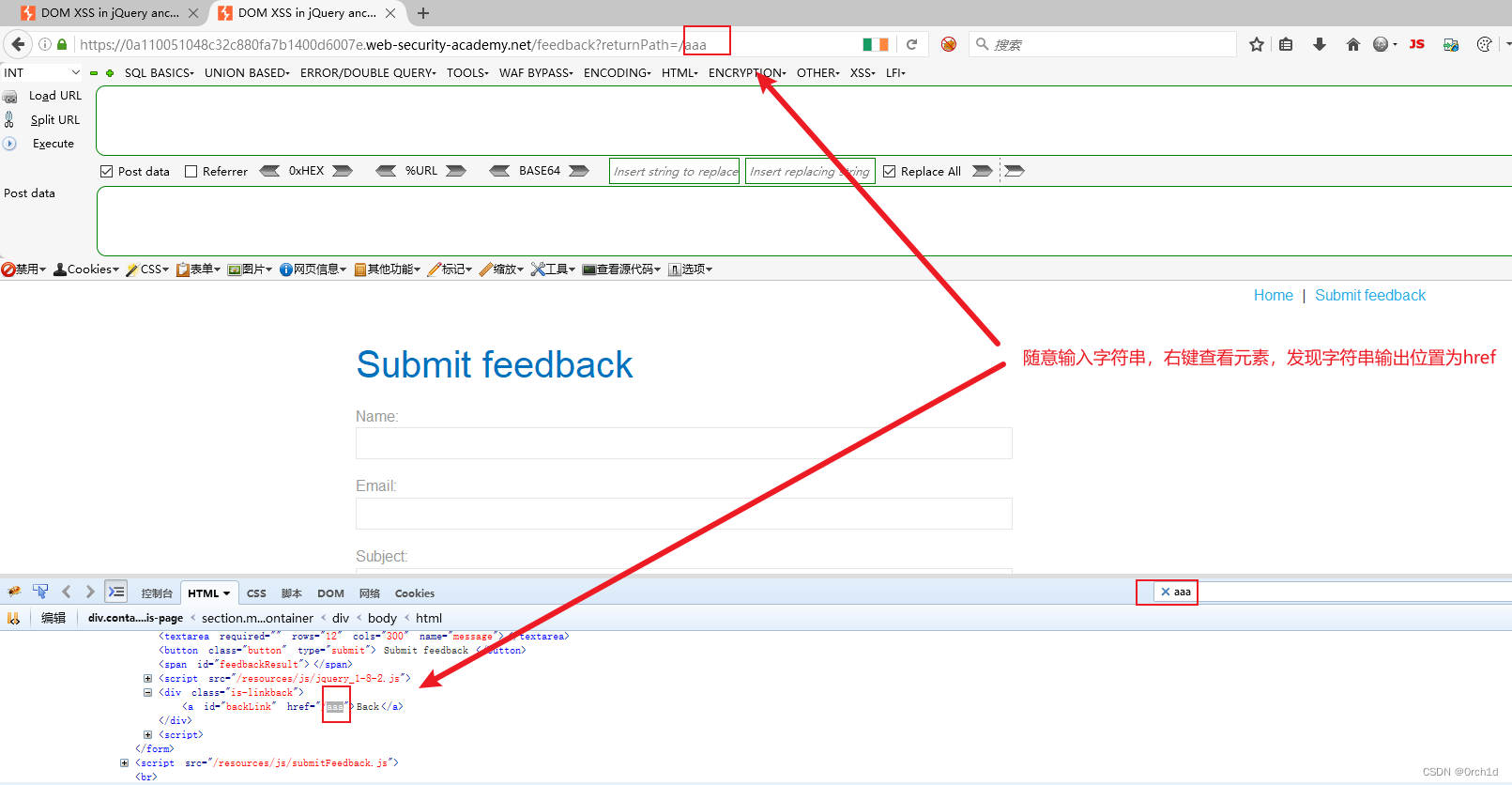Click the HackBar Execute play icon

pyautogui.click(x=9, y=144)
